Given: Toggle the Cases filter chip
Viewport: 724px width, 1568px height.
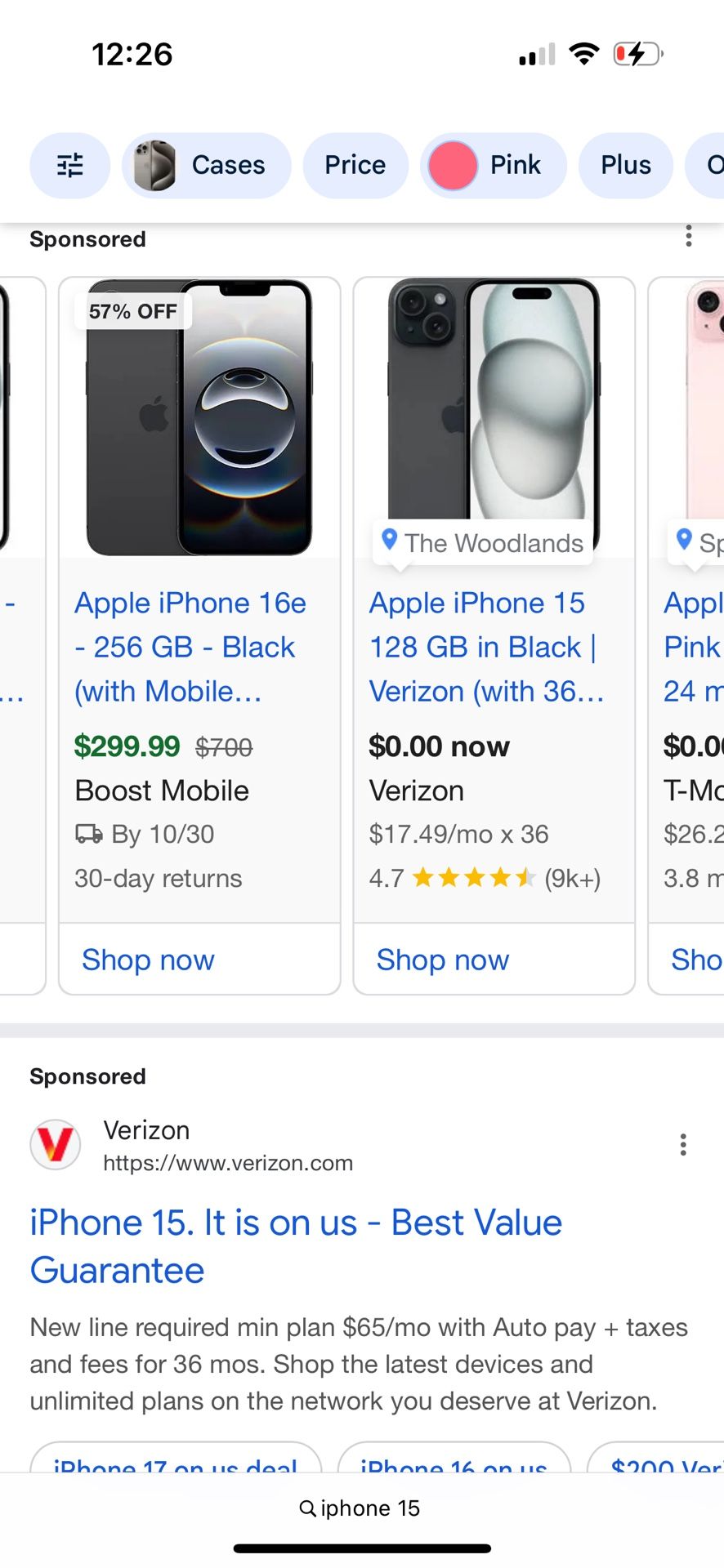Looking at the screenshot, I should 228,165.
